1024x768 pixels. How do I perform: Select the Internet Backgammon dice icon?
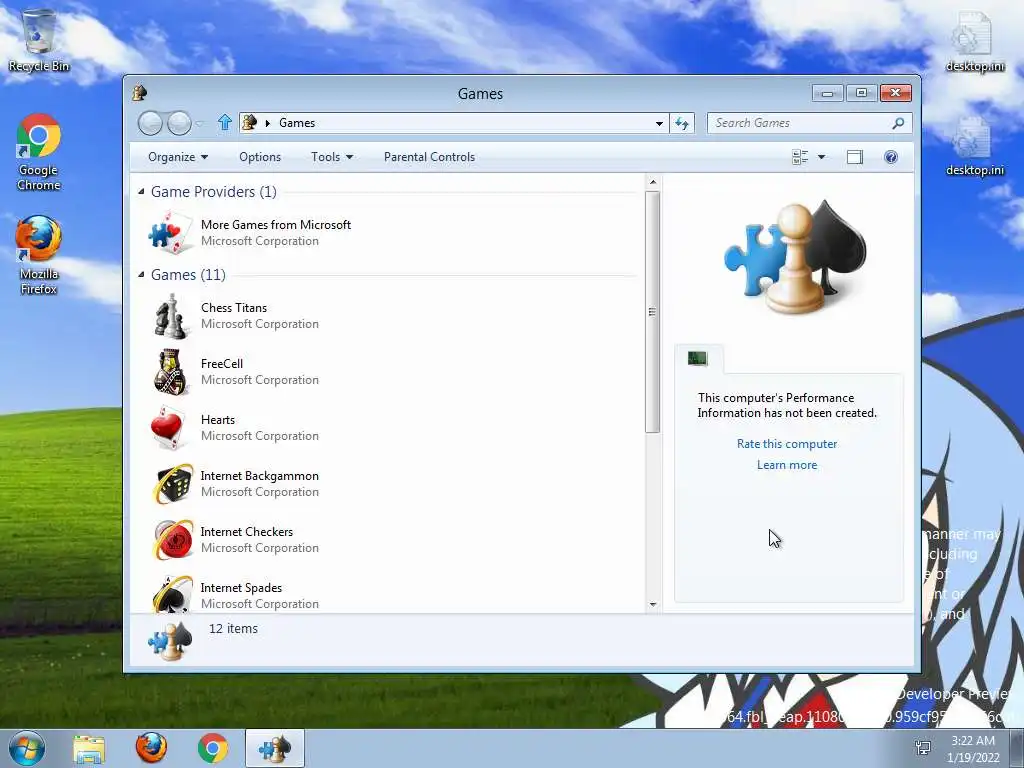172,484
